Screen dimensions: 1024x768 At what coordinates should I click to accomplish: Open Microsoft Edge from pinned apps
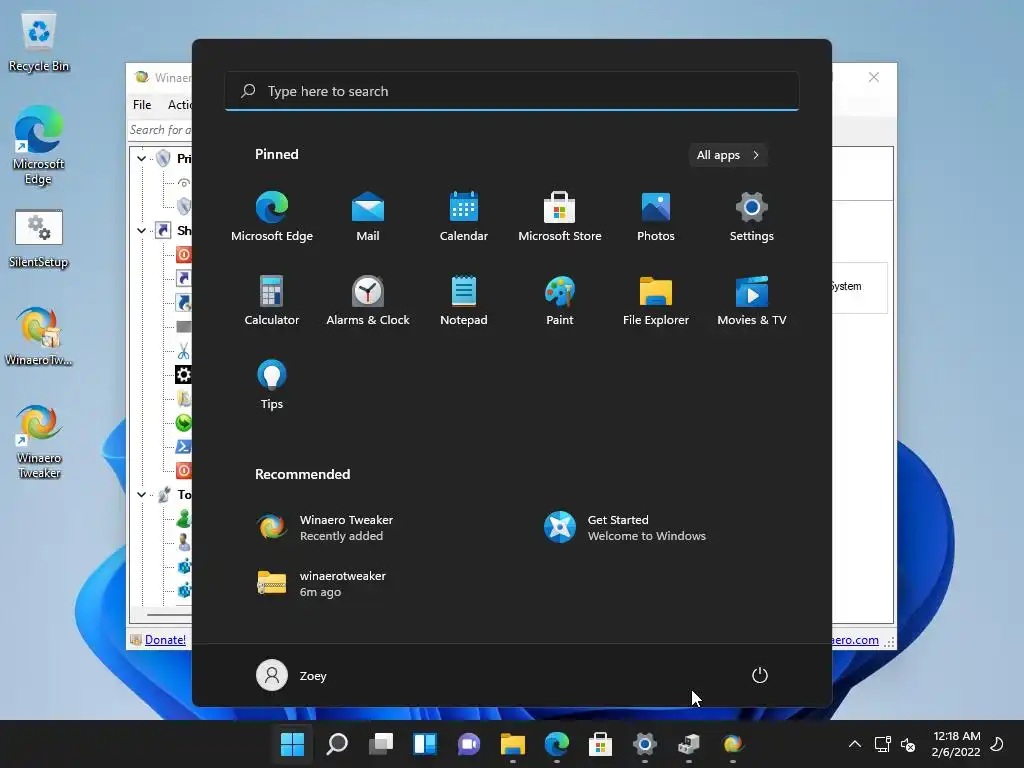coord(272,217)
